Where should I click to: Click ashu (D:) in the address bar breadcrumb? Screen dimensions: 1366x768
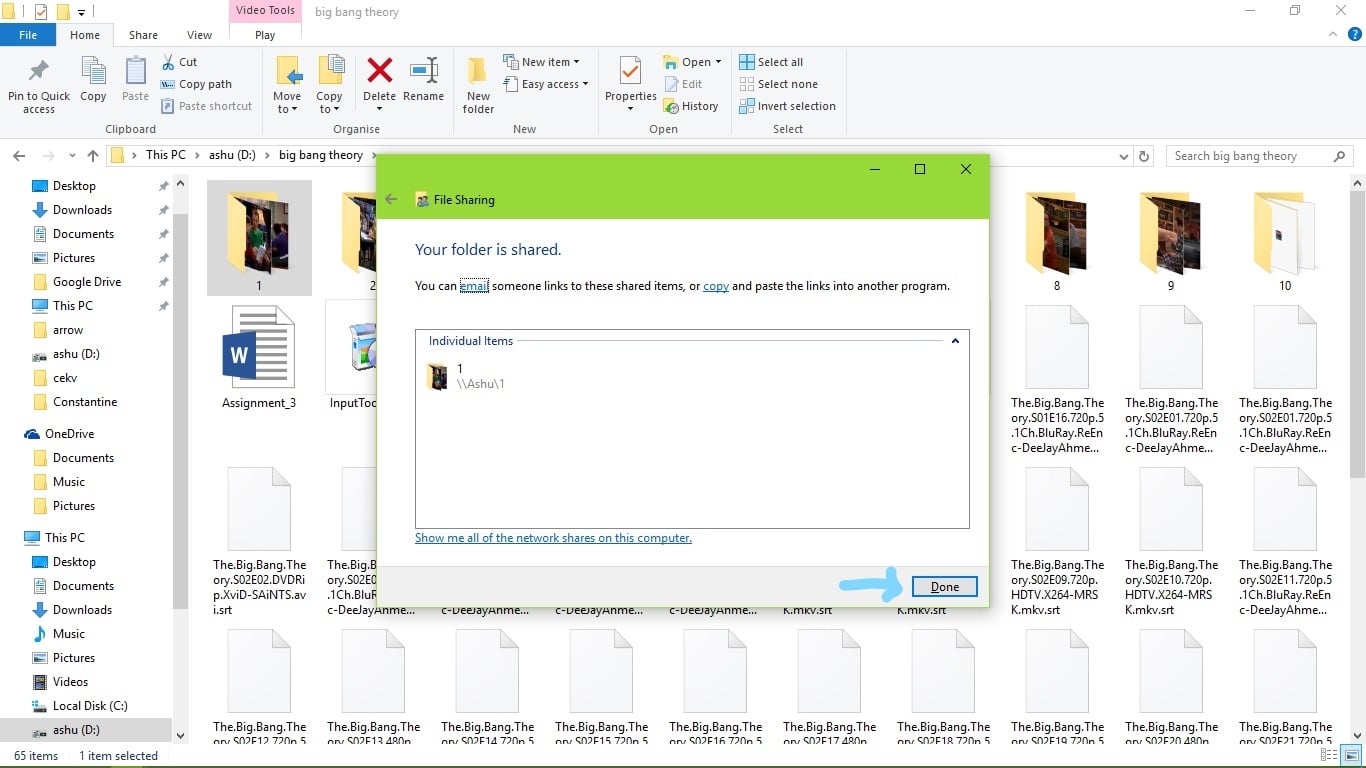click(x=232, y=156)
